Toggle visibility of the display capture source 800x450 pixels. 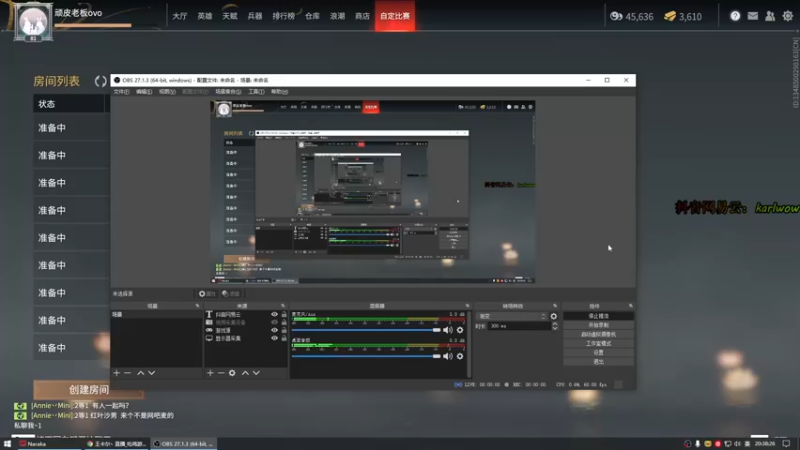pos(274,338)
